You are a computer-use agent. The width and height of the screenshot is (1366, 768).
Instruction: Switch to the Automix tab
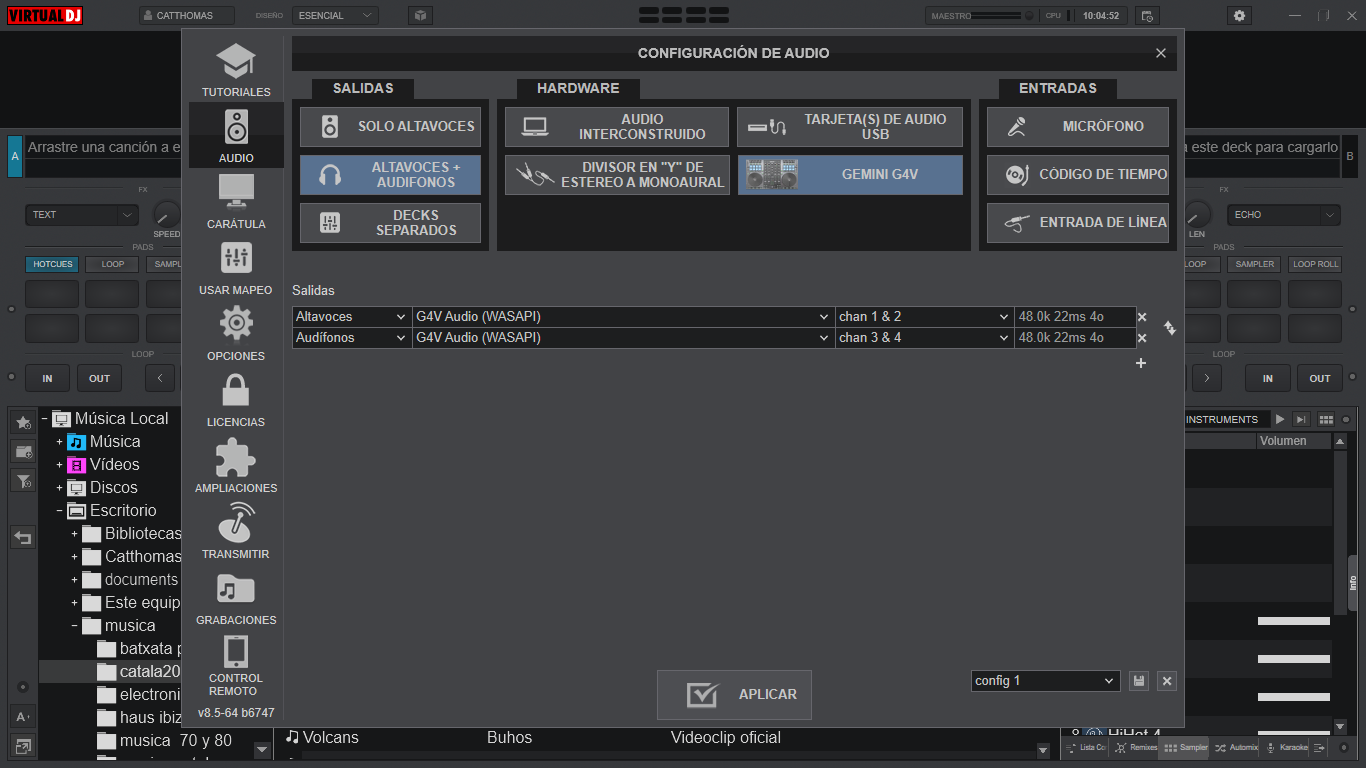(x=1236, y=747)
